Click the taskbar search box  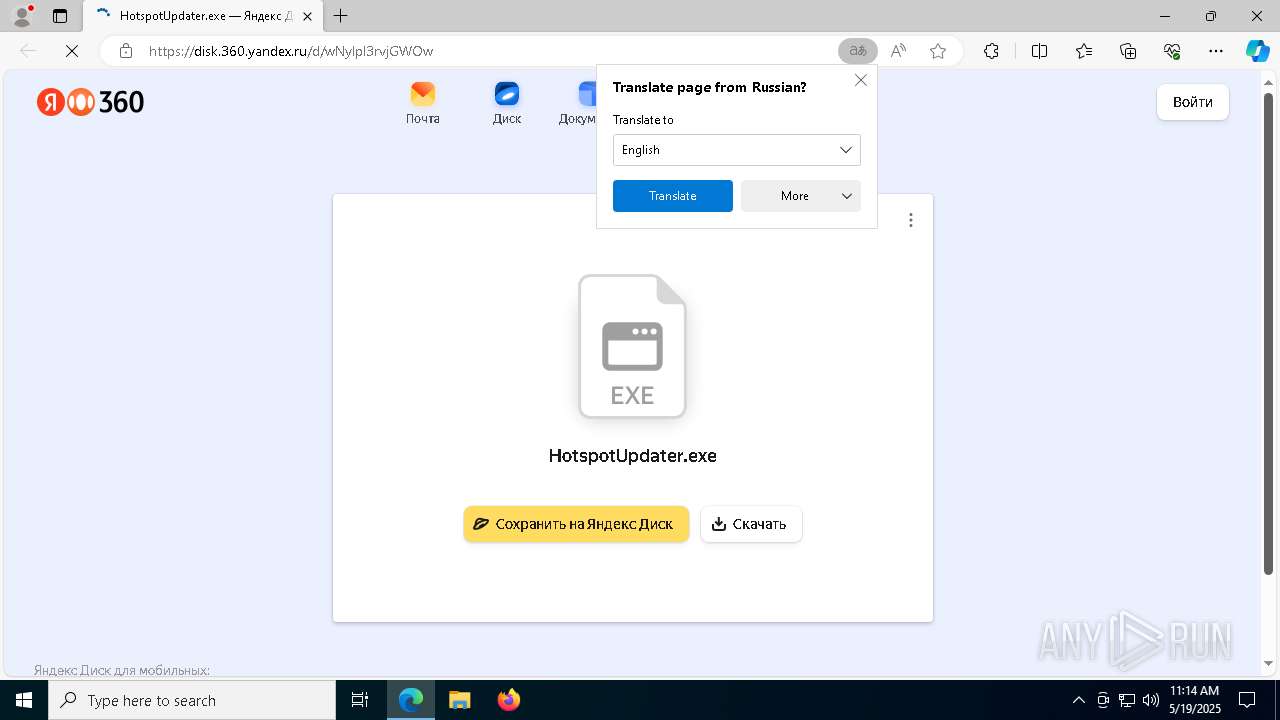(x=192, y=700)
